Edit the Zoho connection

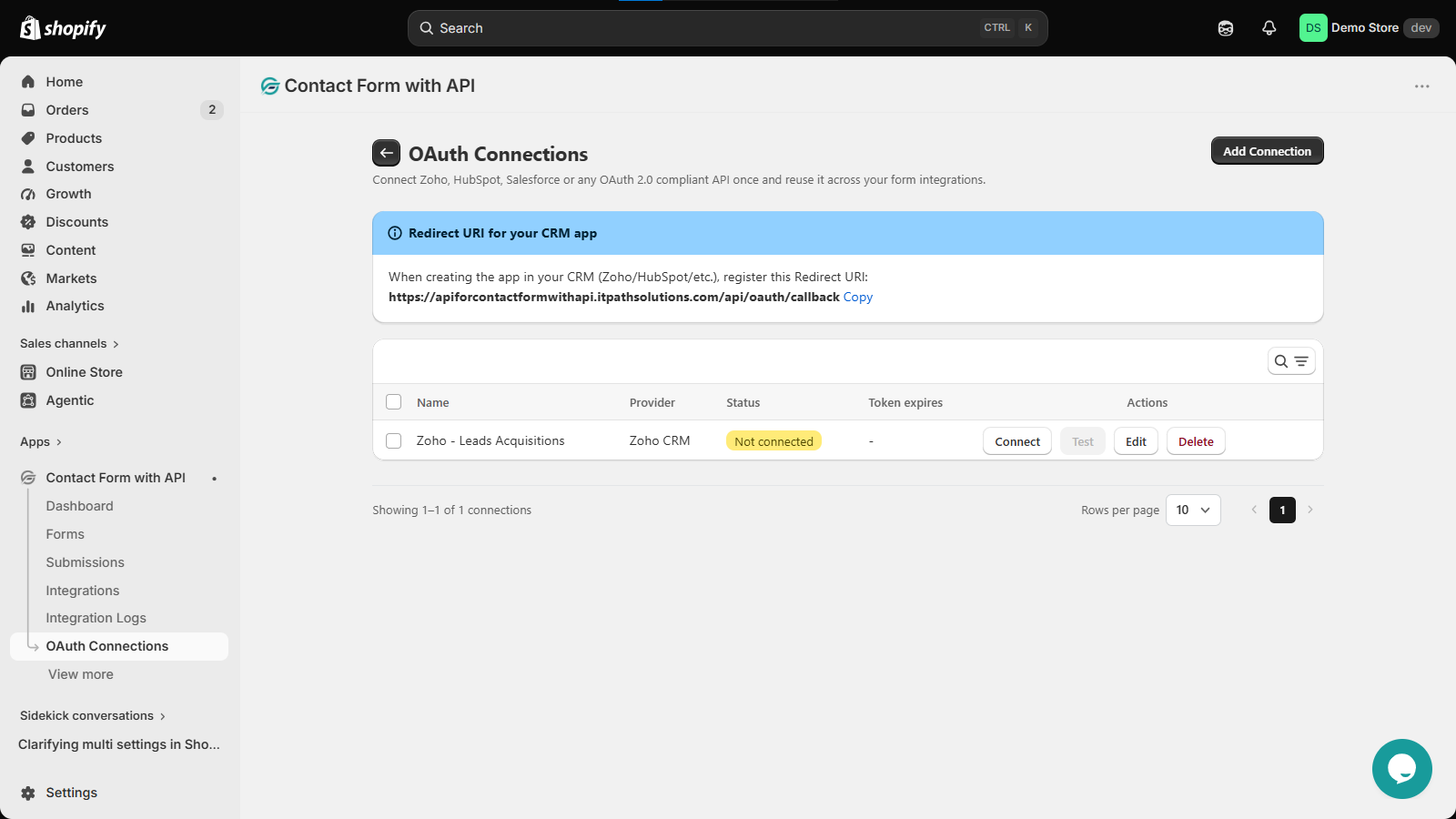1136,441
